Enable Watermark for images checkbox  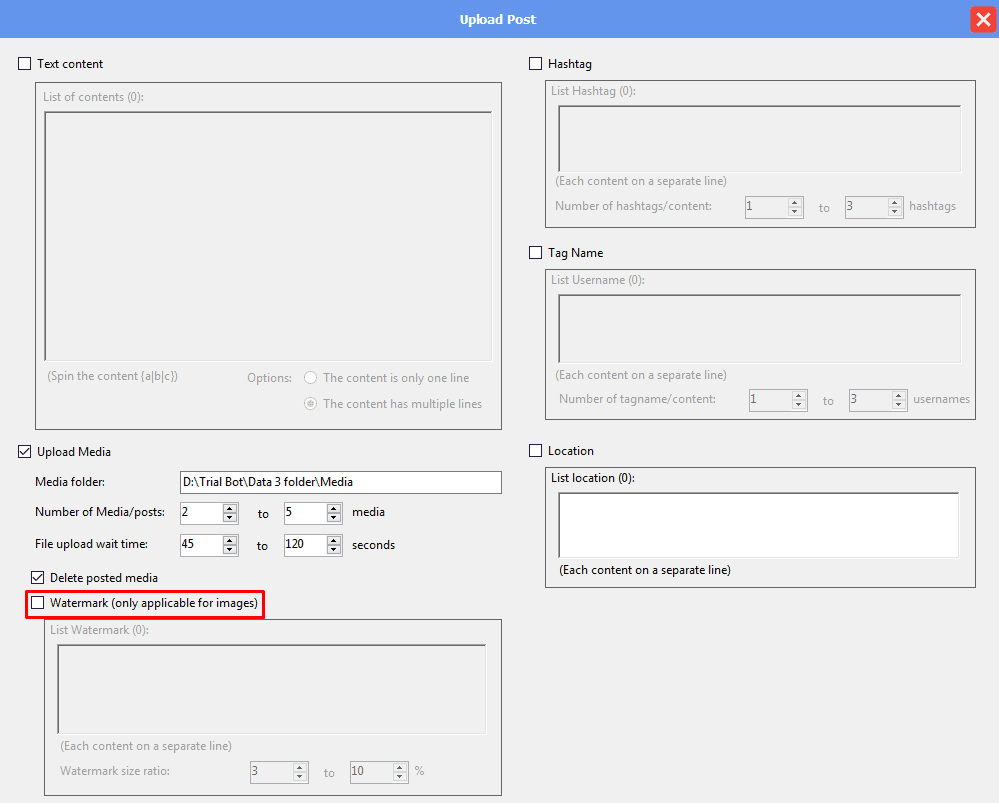(x=38, y=603)
